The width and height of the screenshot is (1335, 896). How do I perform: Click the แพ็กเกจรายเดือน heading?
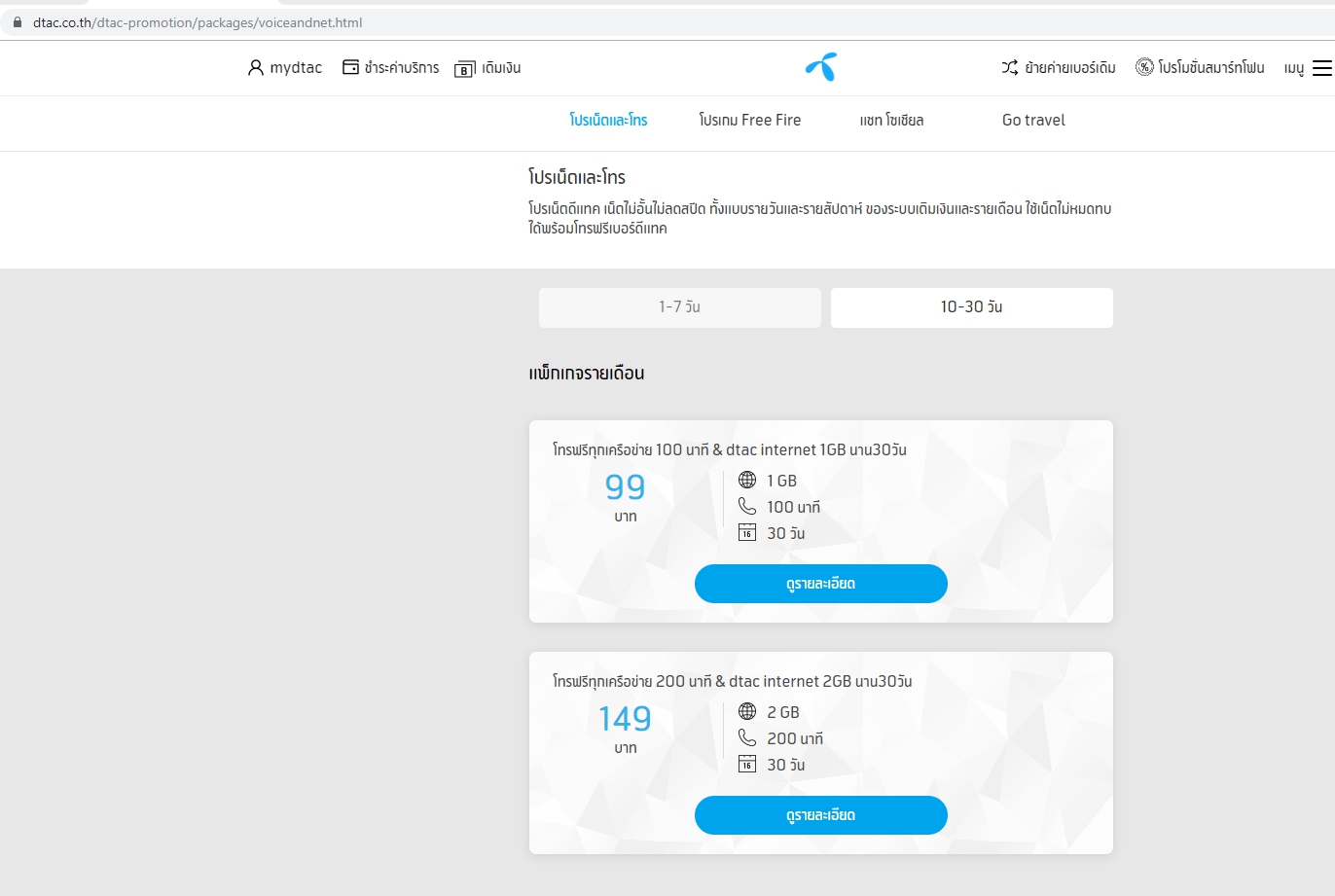pyautogui.click(x=587, y=374)
